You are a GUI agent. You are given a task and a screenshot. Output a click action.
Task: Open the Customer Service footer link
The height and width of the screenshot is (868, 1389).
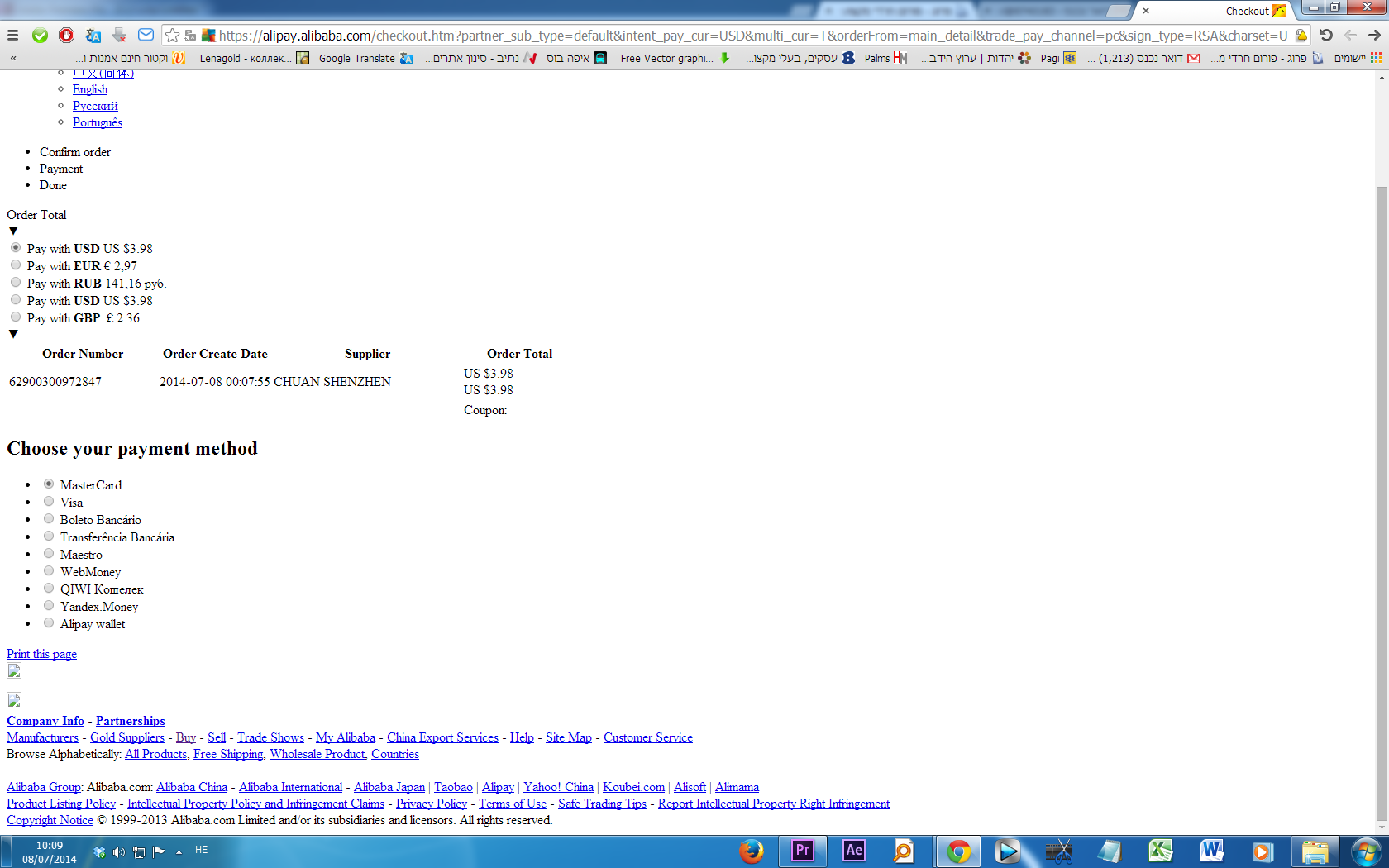(x=648, y=737)
